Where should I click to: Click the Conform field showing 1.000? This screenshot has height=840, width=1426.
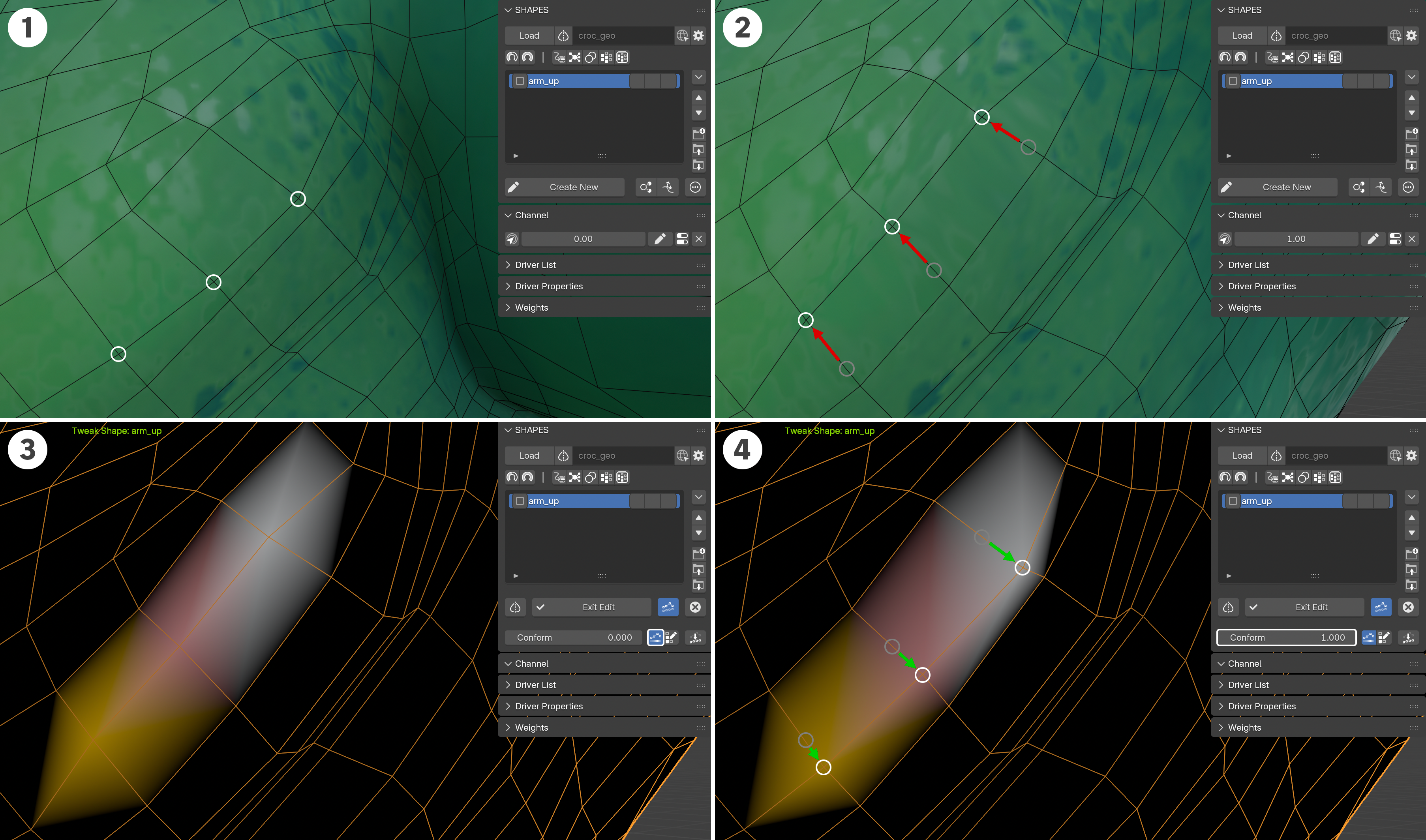tap(1287, 638)
